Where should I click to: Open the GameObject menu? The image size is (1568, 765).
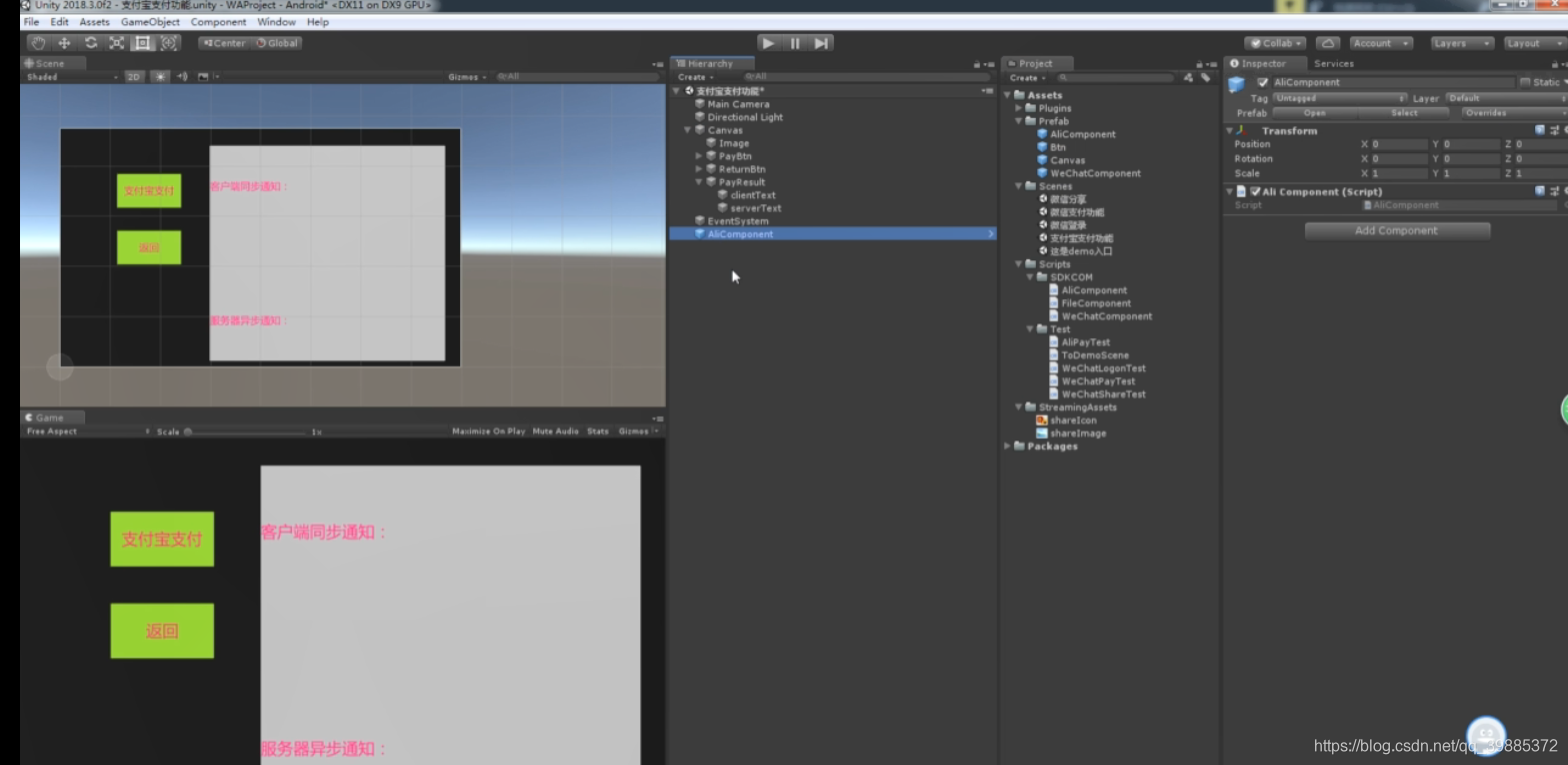tap(150, 21)
